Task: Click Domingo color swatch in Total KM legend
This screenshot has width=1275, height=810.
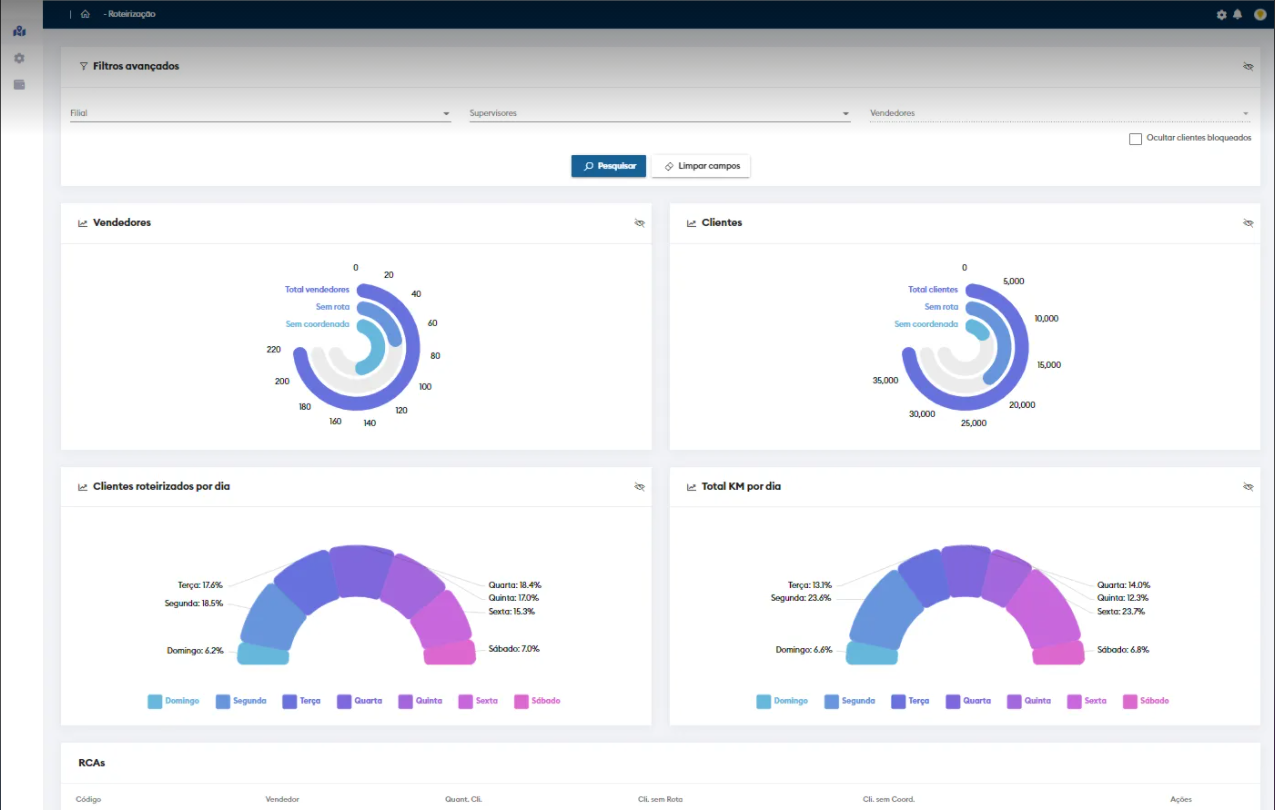Action: click(764, 701)
